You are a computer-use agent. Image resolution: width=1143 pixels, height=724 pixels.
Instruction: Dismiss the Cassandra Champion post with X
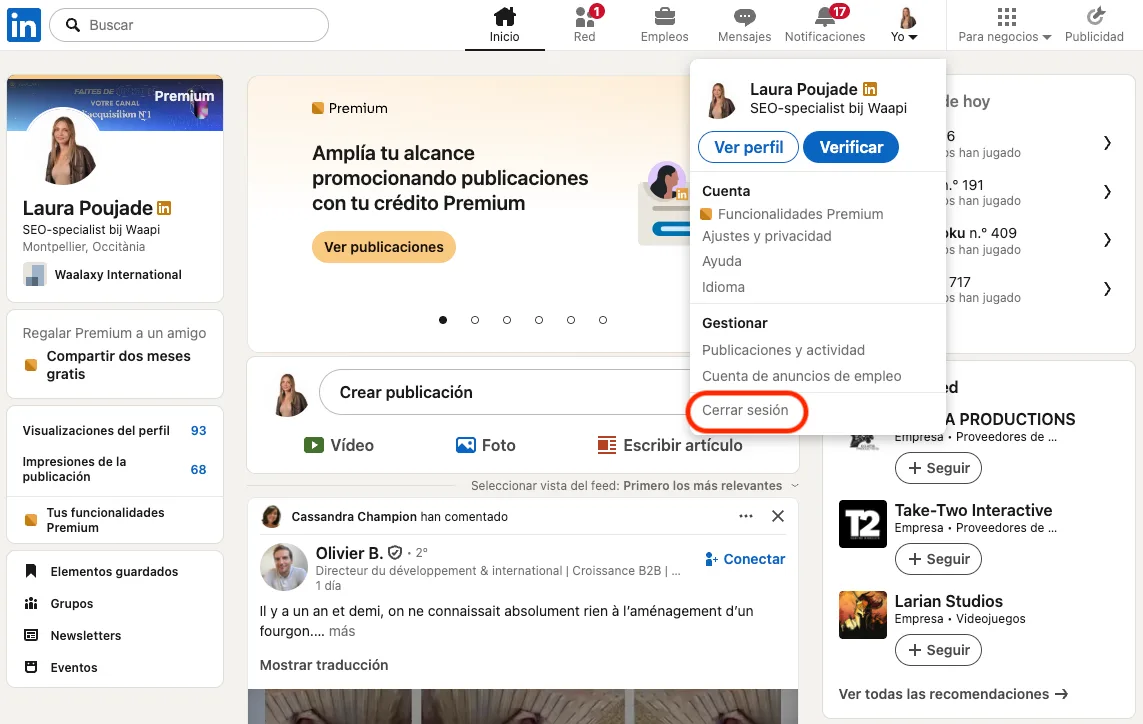pos(778,516)
